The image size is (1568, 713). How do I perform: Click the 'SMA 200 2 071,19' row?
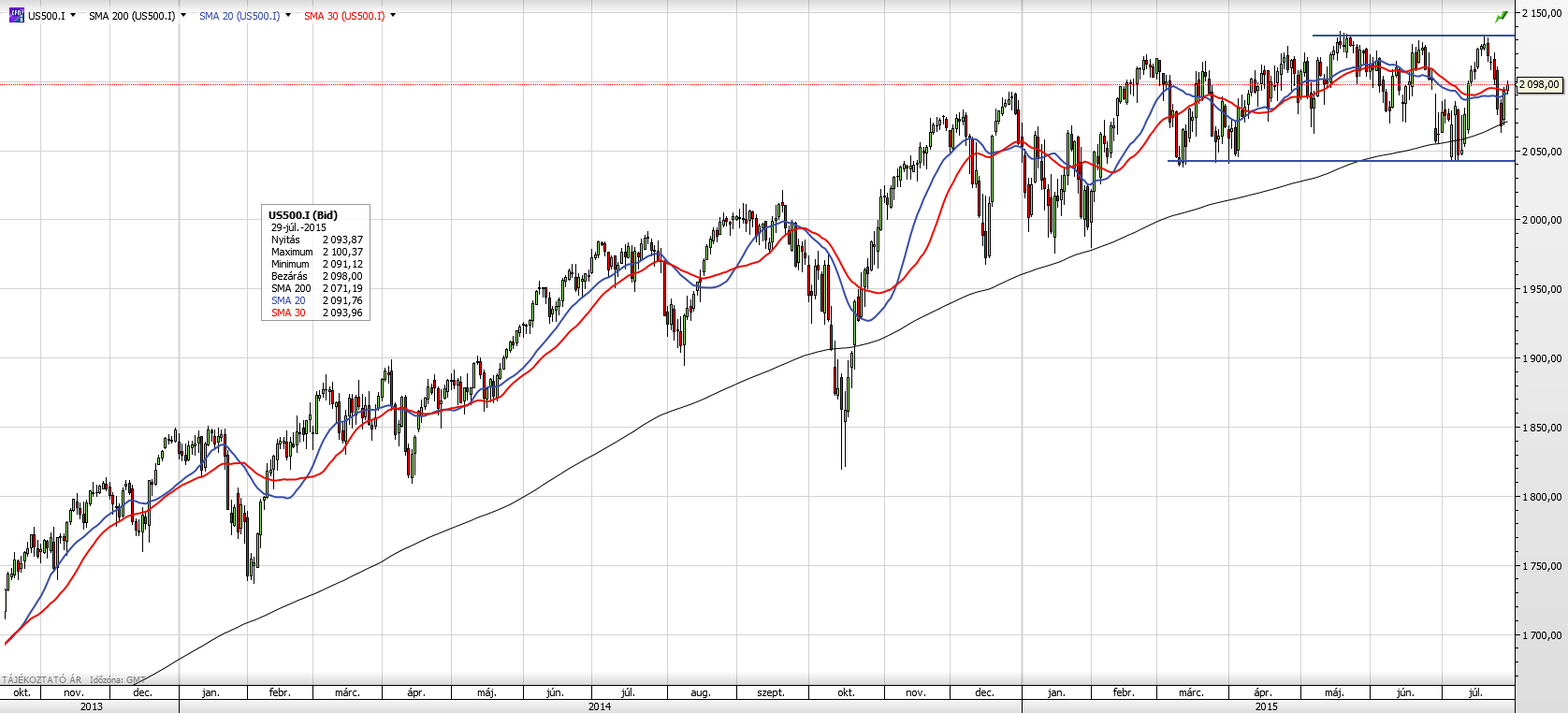316,288
